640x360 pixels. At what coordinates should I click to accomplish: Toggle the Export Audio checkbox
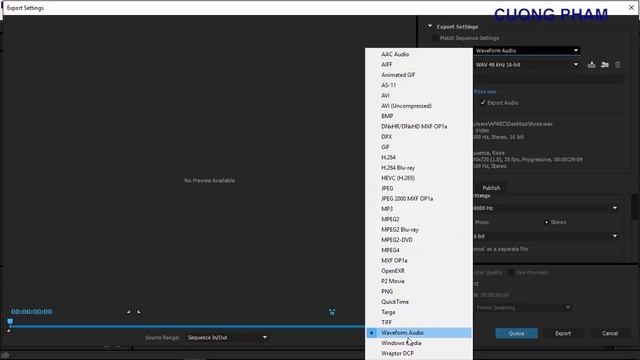[x=483, y=102]
